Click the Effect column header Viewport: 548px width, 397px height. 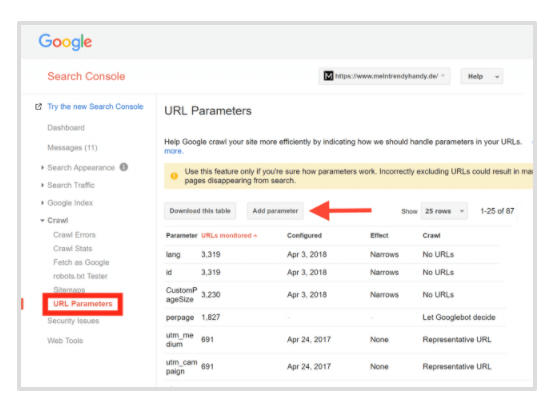click(379, 236)
